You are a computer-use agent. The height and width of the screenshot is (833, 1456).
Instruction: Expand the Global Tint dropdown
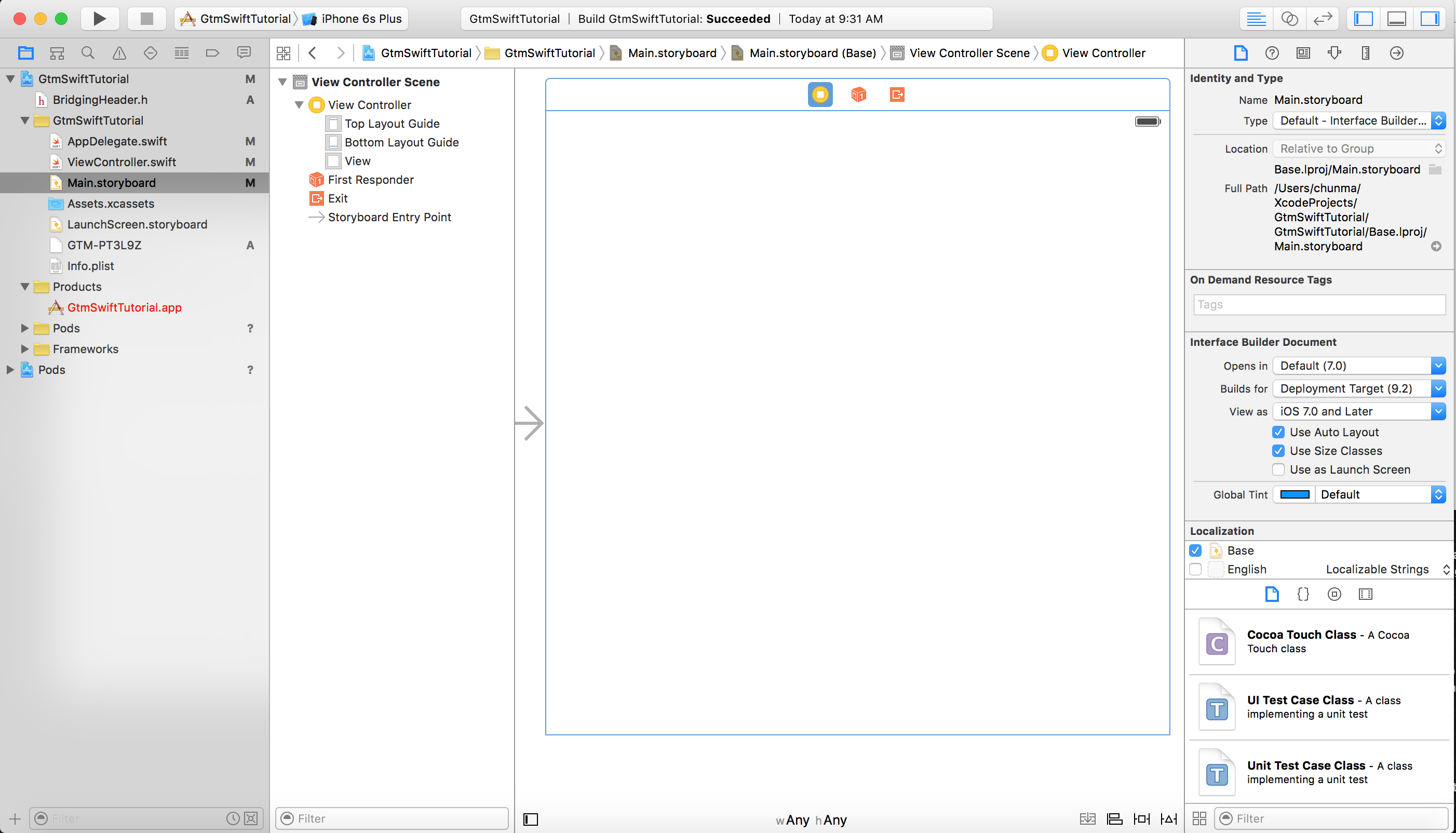(1440, 494)
